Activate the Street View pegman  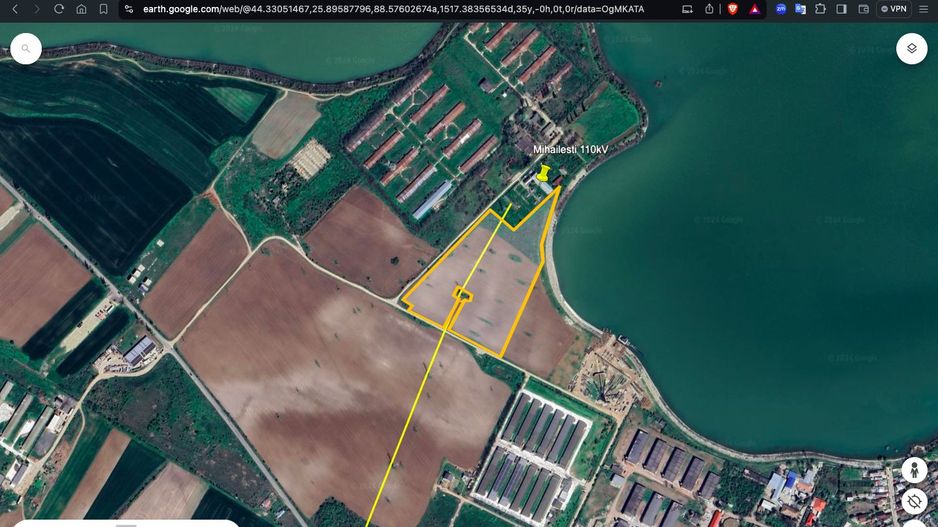(x=913, y=469)
